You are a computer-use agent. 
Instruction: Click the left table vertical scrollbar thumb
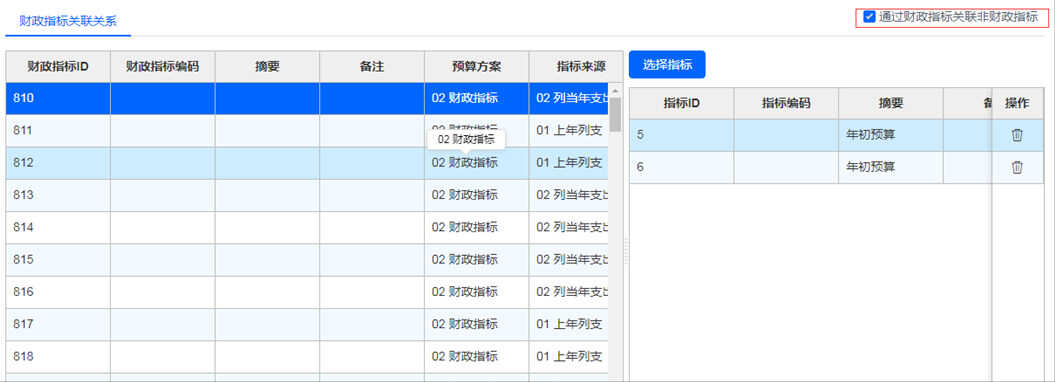point(615,115)
